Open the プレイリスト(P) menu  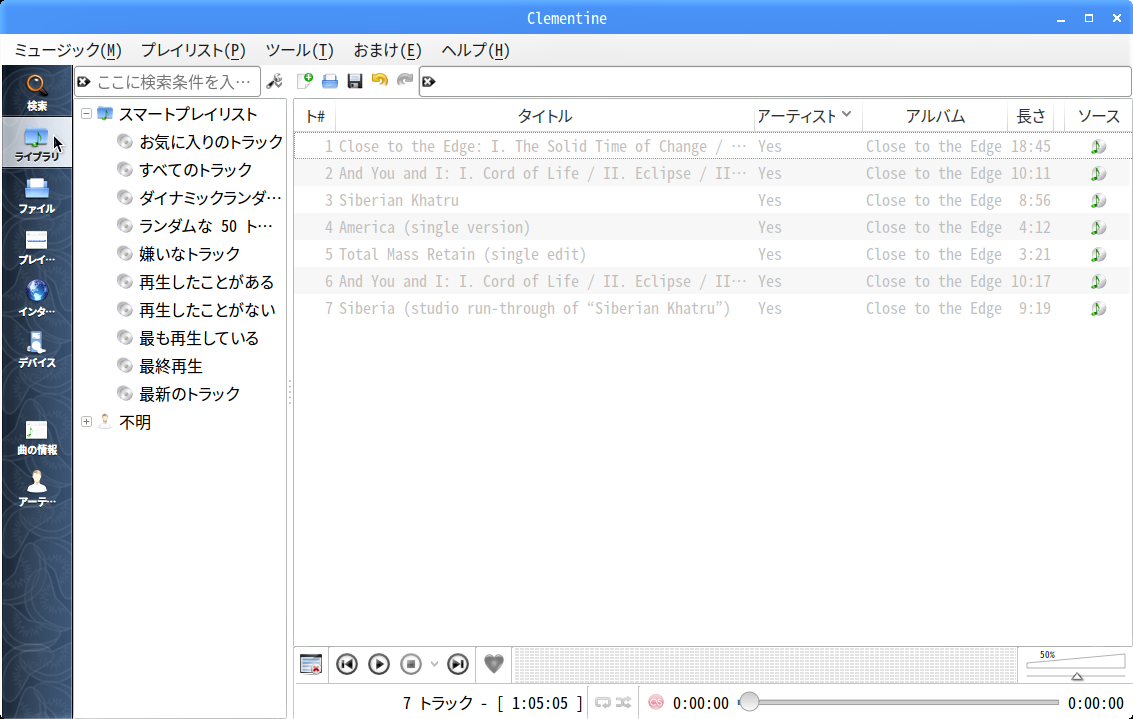pyautogui.click(x=193, y=51)
